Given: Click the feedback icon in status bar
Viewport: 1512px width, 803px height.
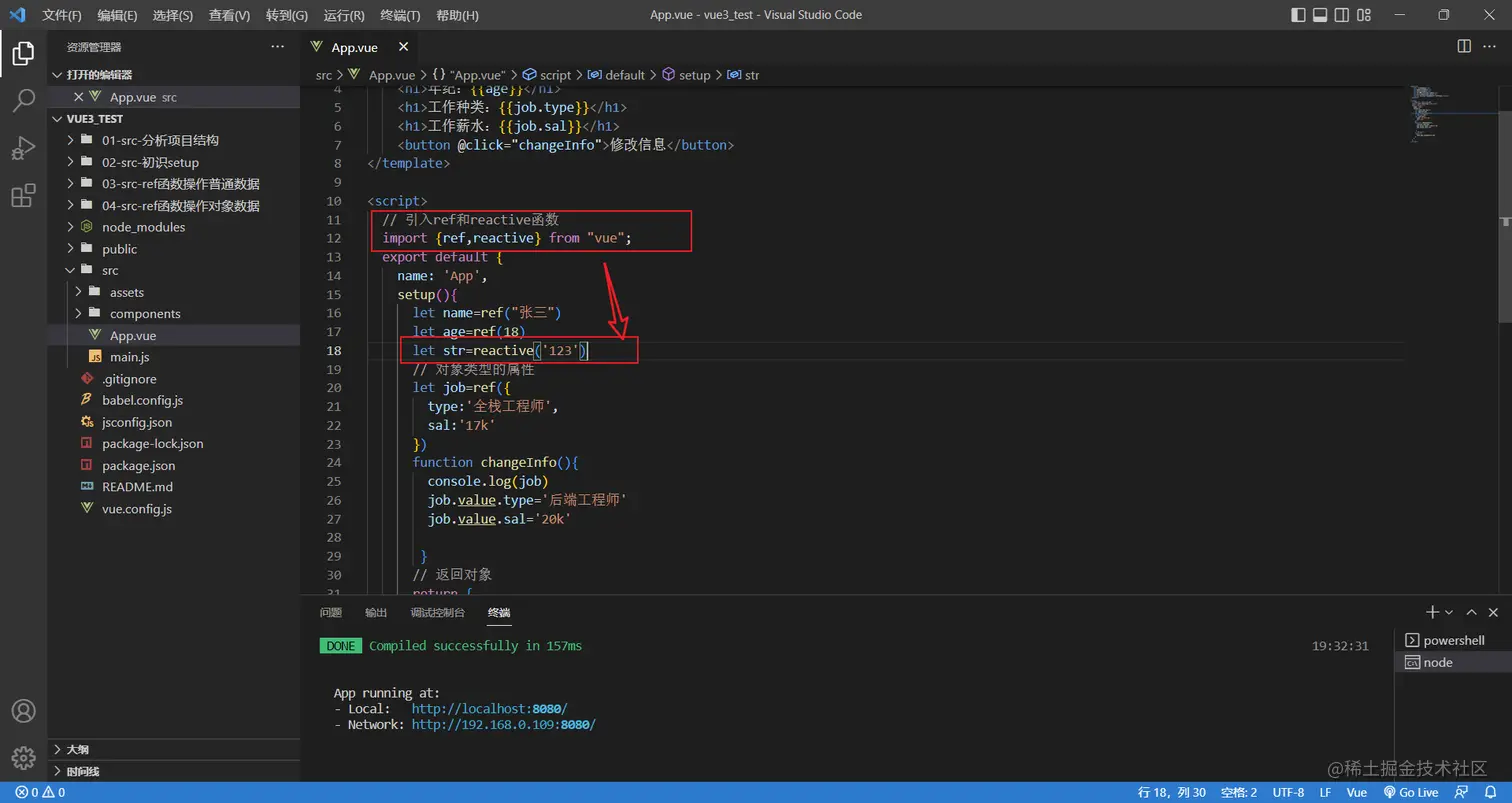Looking at the screenshot, I should (x=1463, y=792).
